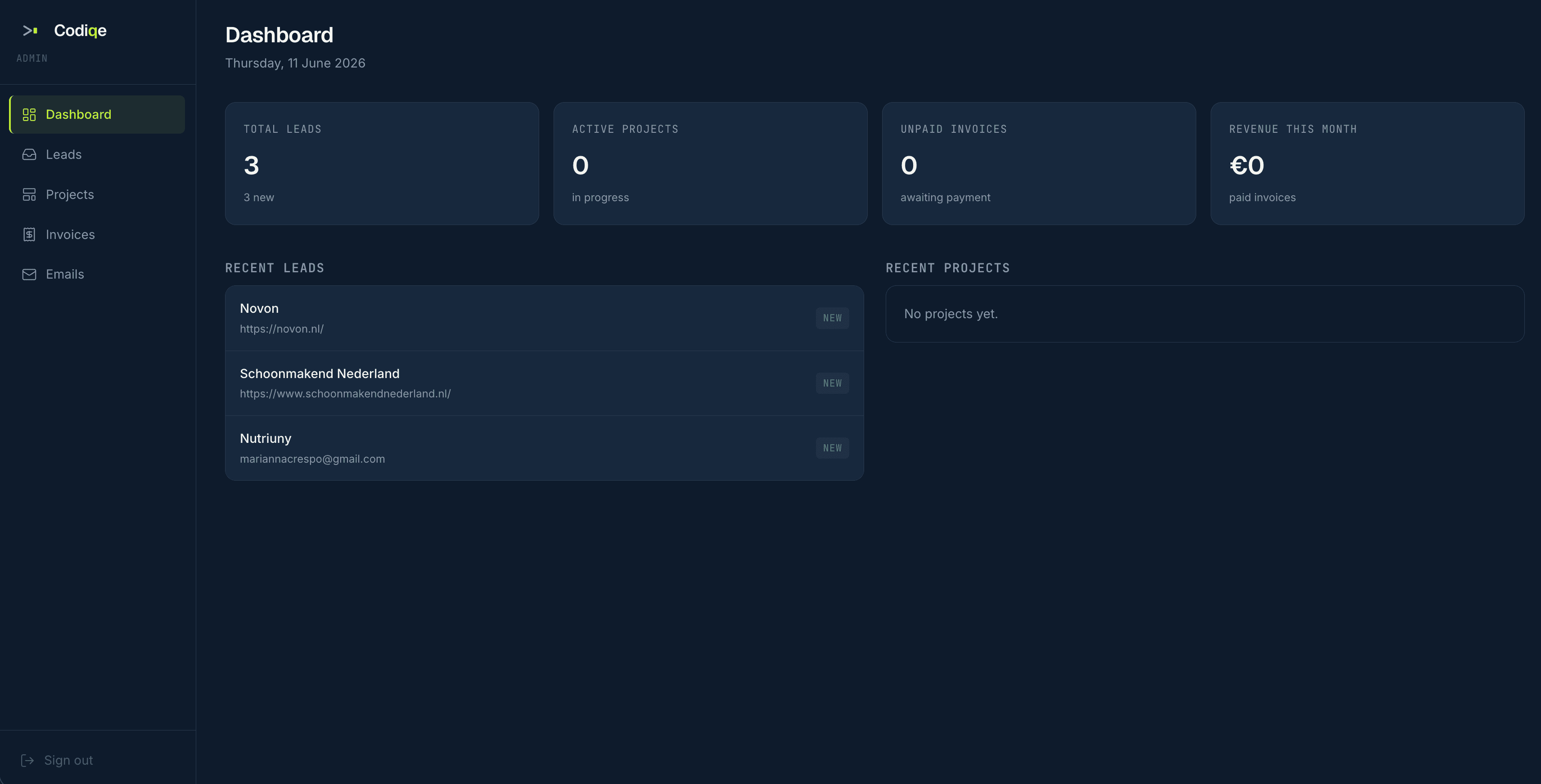Click the Projects layout icon
This screenshot has height=784, width=1541.
(29, 194)
